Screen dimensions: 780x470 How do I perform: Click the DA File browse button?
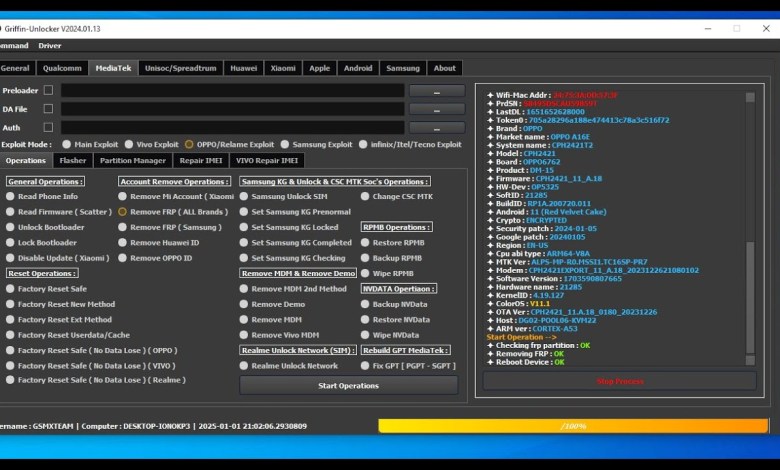point(436,109)
